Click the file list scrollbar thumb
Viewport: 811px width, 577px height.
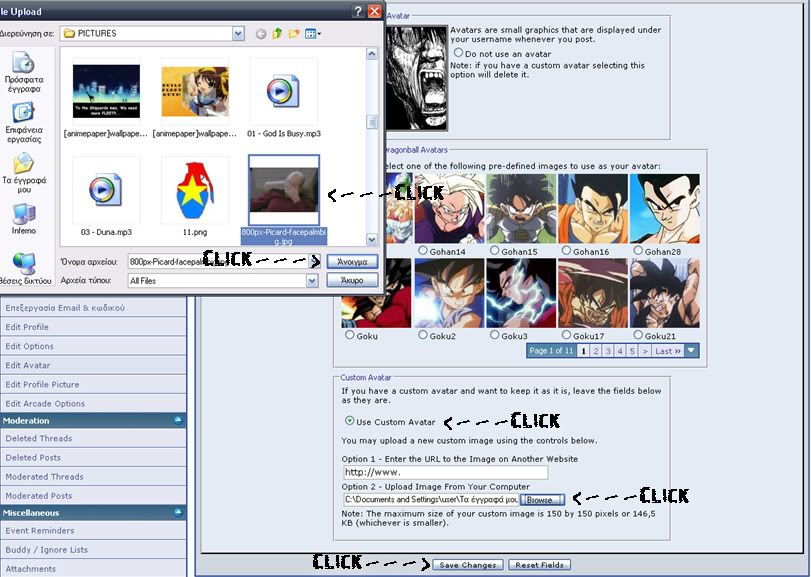372,122
